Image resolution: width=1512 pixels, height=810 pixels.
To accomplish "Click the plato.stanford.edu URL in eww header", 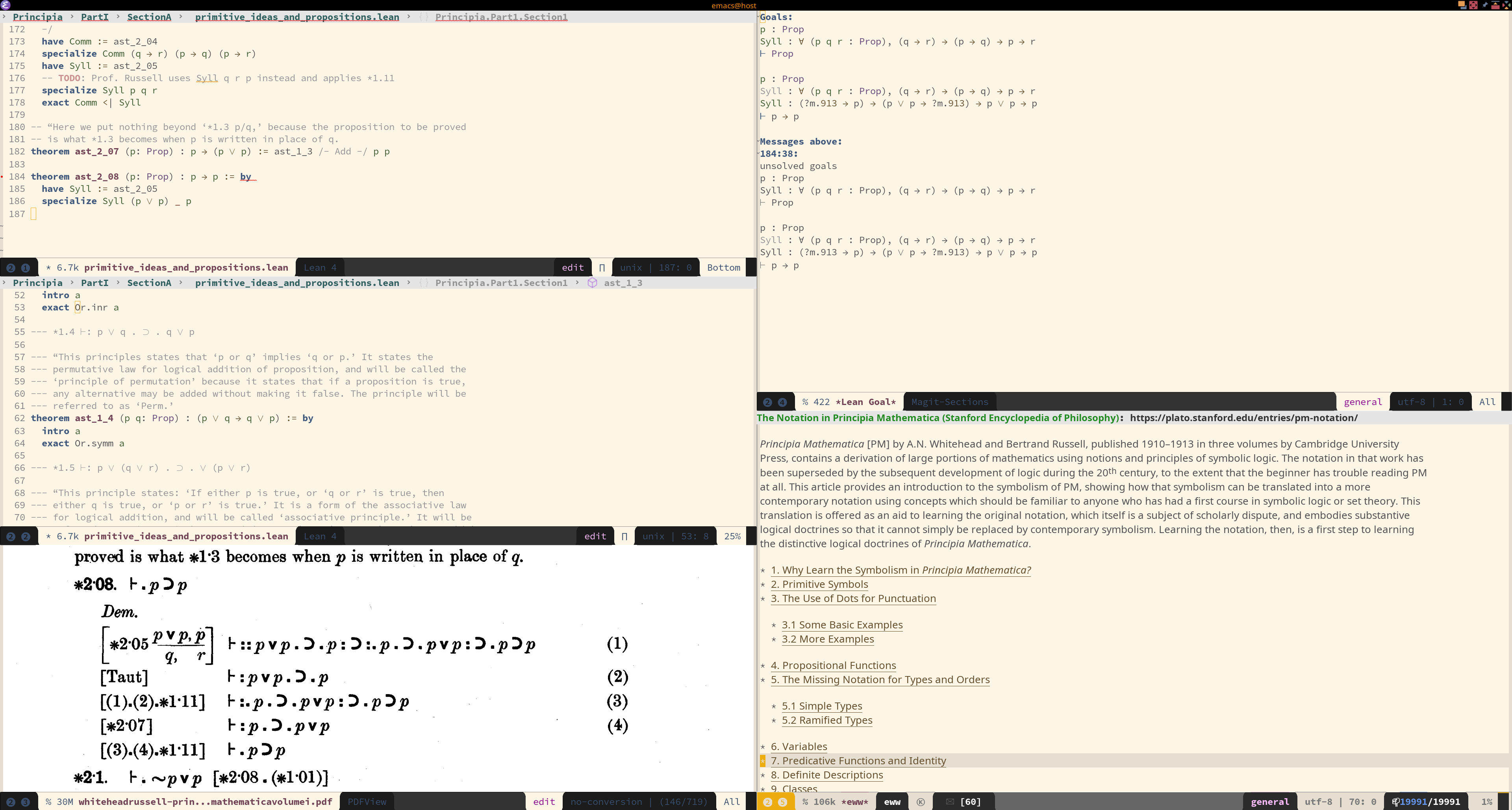I will (1243, 418).
